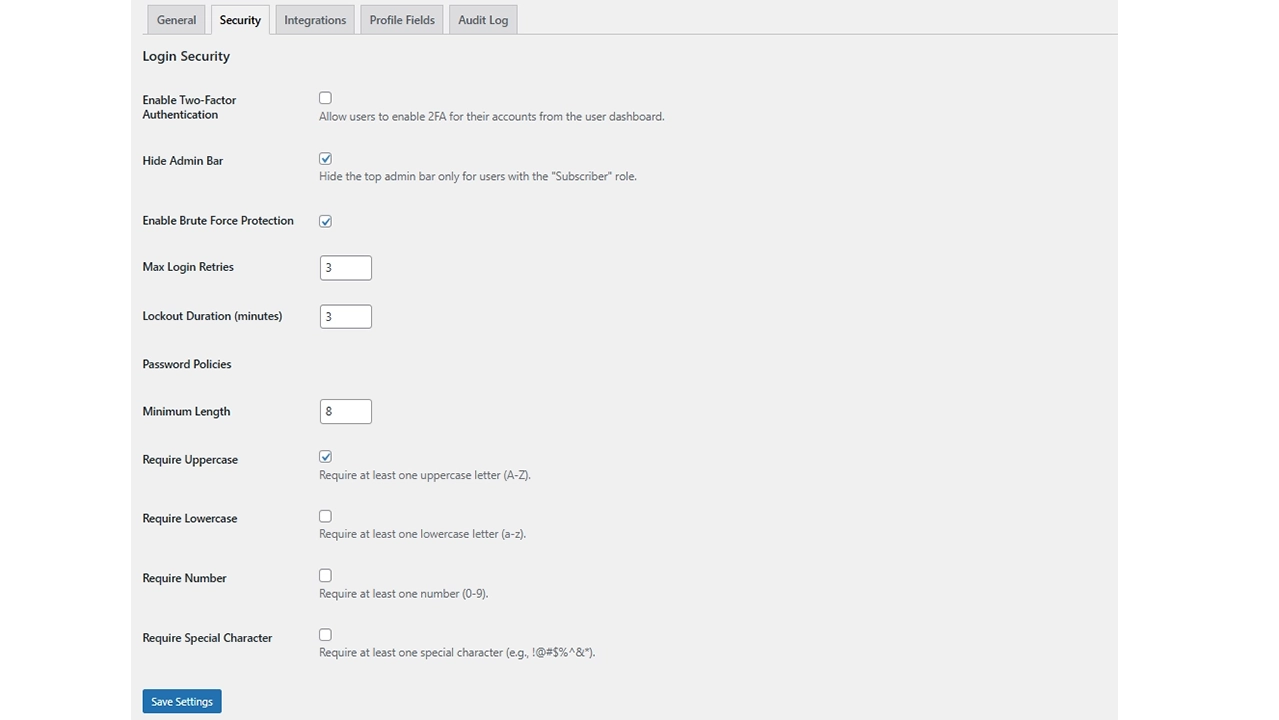Image resolution: width=1279 pixels, height=720 pixels.
Task: Disable Brute Force Protection checkbox
Action: (x=325, y=221)
